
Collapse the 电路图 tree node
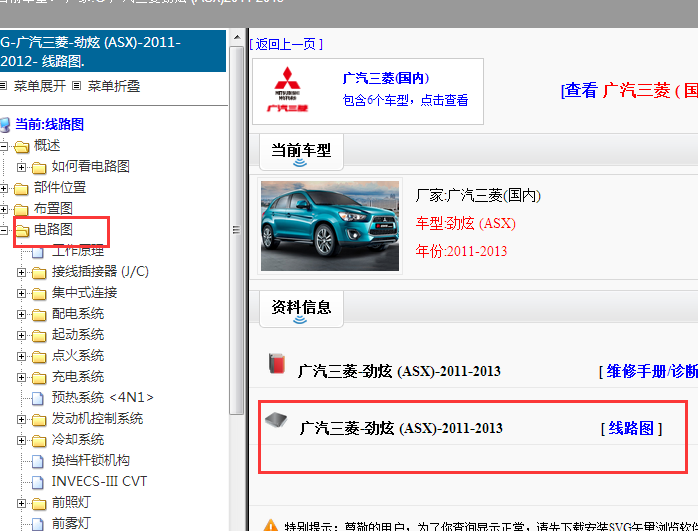click(3, 230)
